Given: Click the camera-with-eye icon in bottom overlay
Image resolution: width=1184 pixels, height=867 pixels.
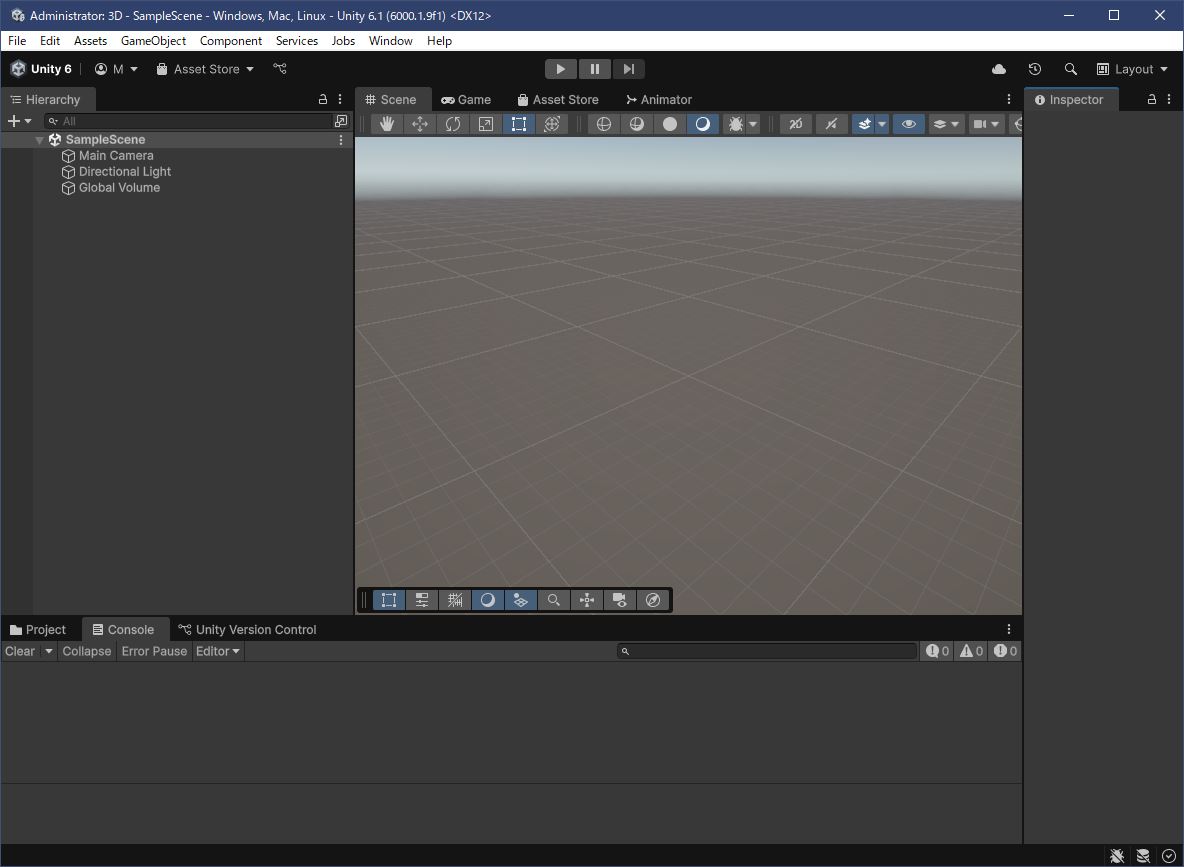Looking at the screenshot, I should coord(620,600).
